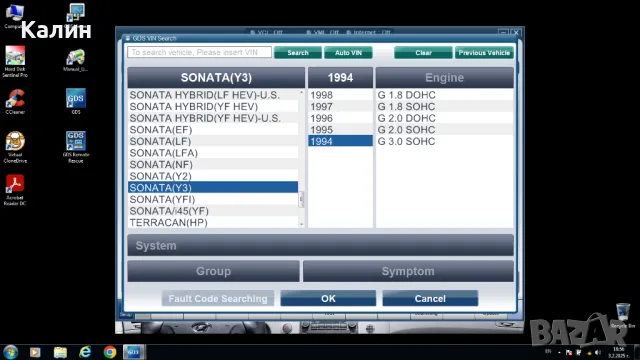Select SONATA(EF) in the model list
640x360 pixels.
213,130
